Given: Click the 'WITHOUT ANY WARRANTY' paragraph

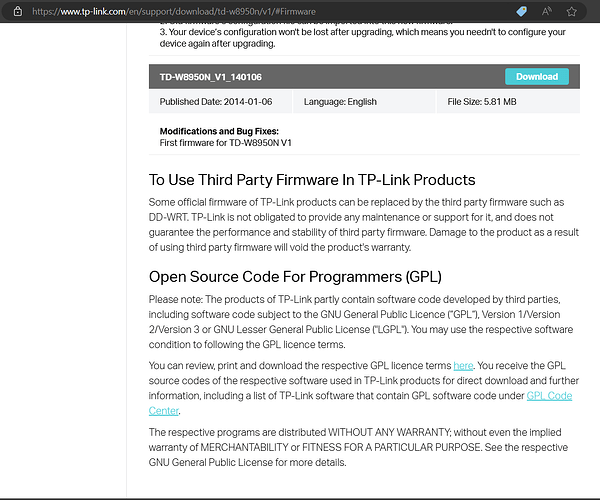Looking at the screenshot, I should (358, 447).
